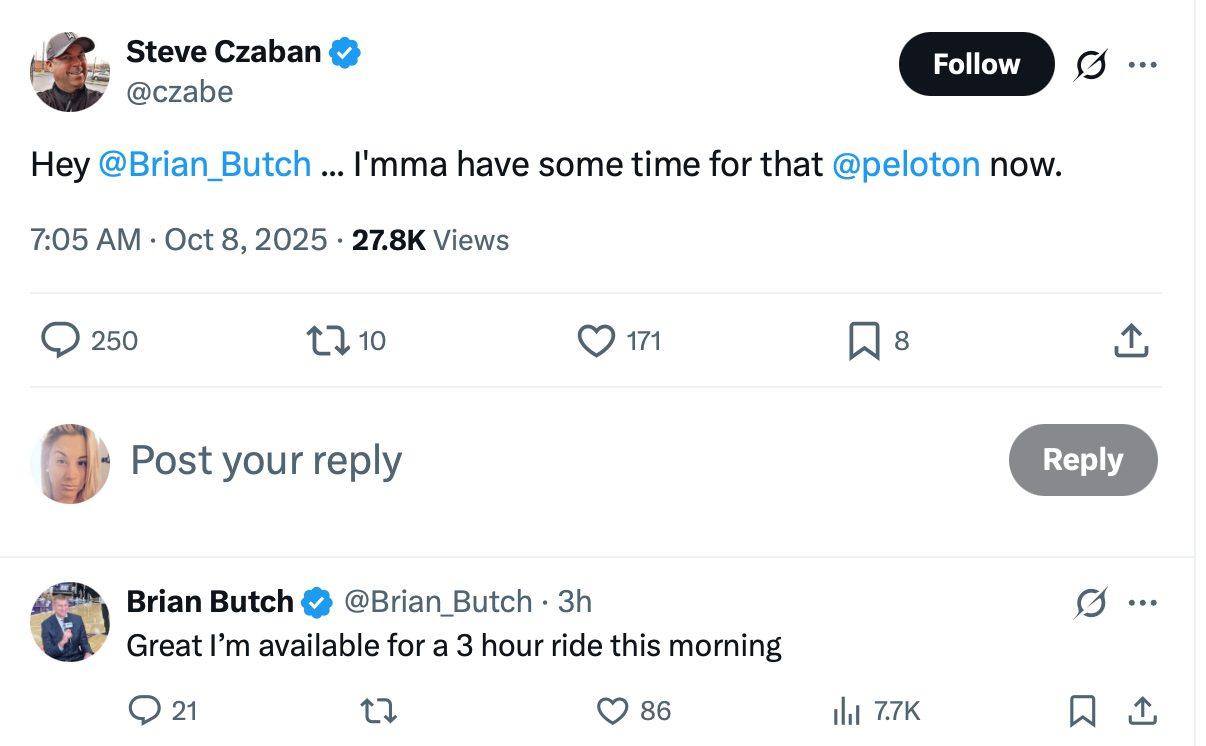
Task: View analytics for Brian Butch's reply
Action: tap(847, 711)
